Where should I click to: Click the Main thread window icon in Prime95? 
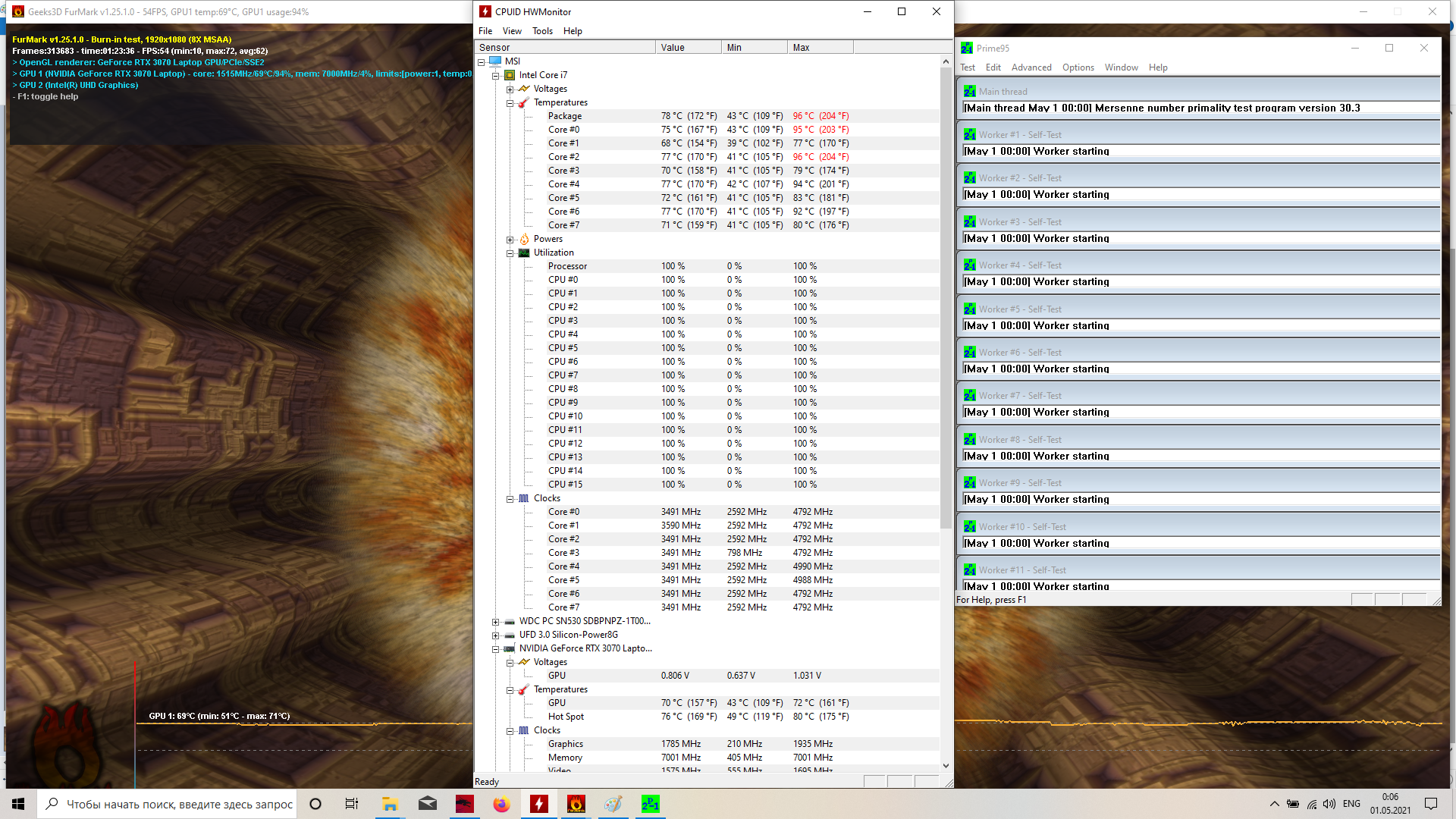point(970,91)
